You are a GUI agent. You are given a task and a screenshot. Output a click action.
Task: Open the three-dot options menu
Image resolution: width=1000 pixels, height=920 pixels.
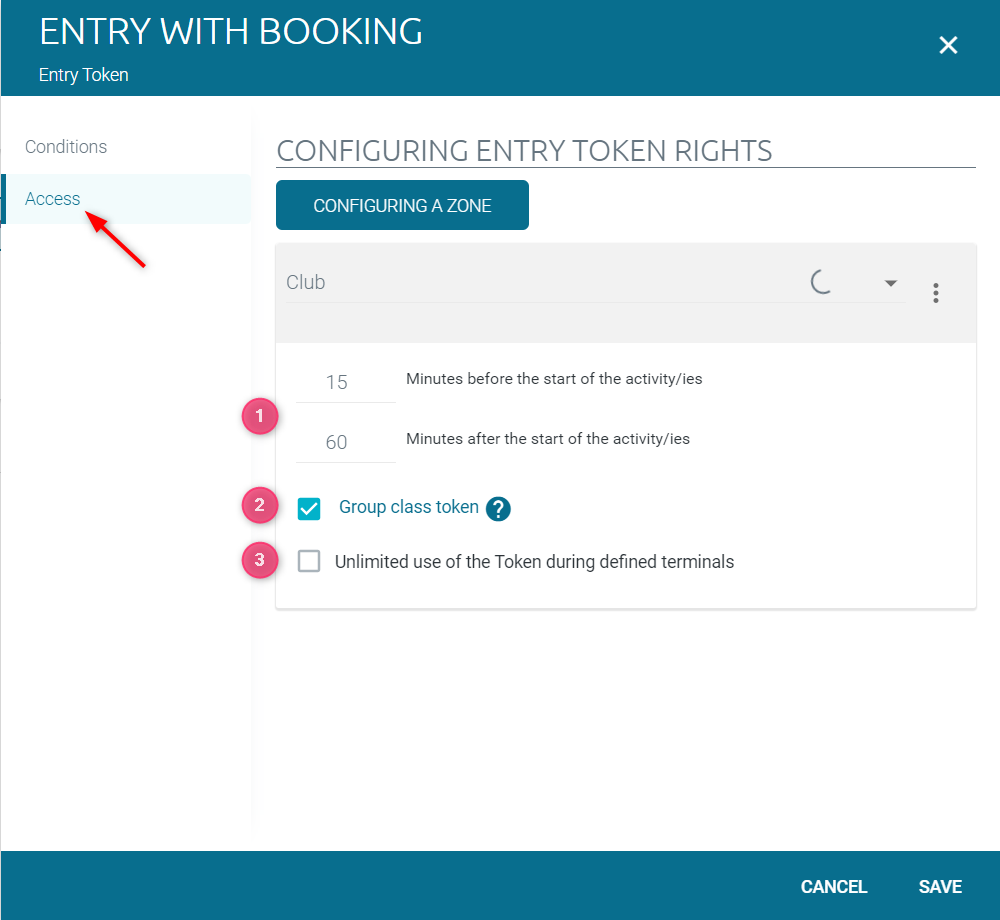point(936,293)
